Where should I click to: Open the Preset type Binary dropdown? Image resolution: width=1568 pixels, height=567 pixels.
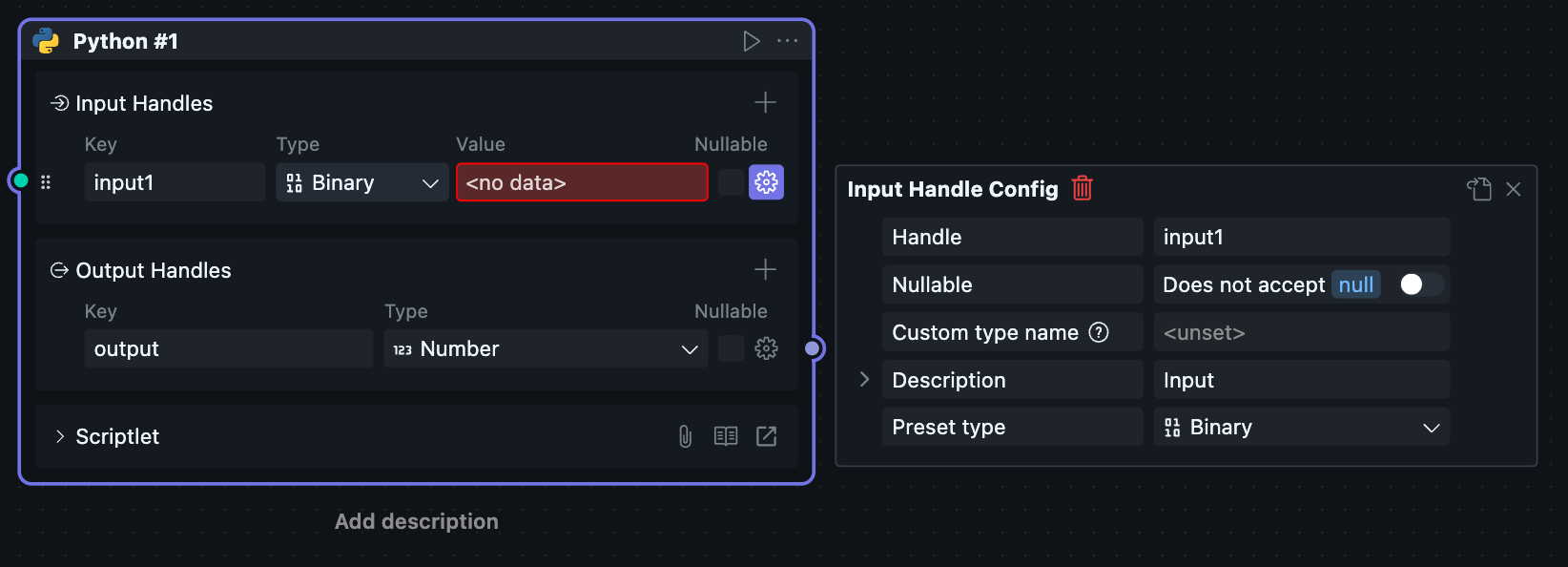1301,427
